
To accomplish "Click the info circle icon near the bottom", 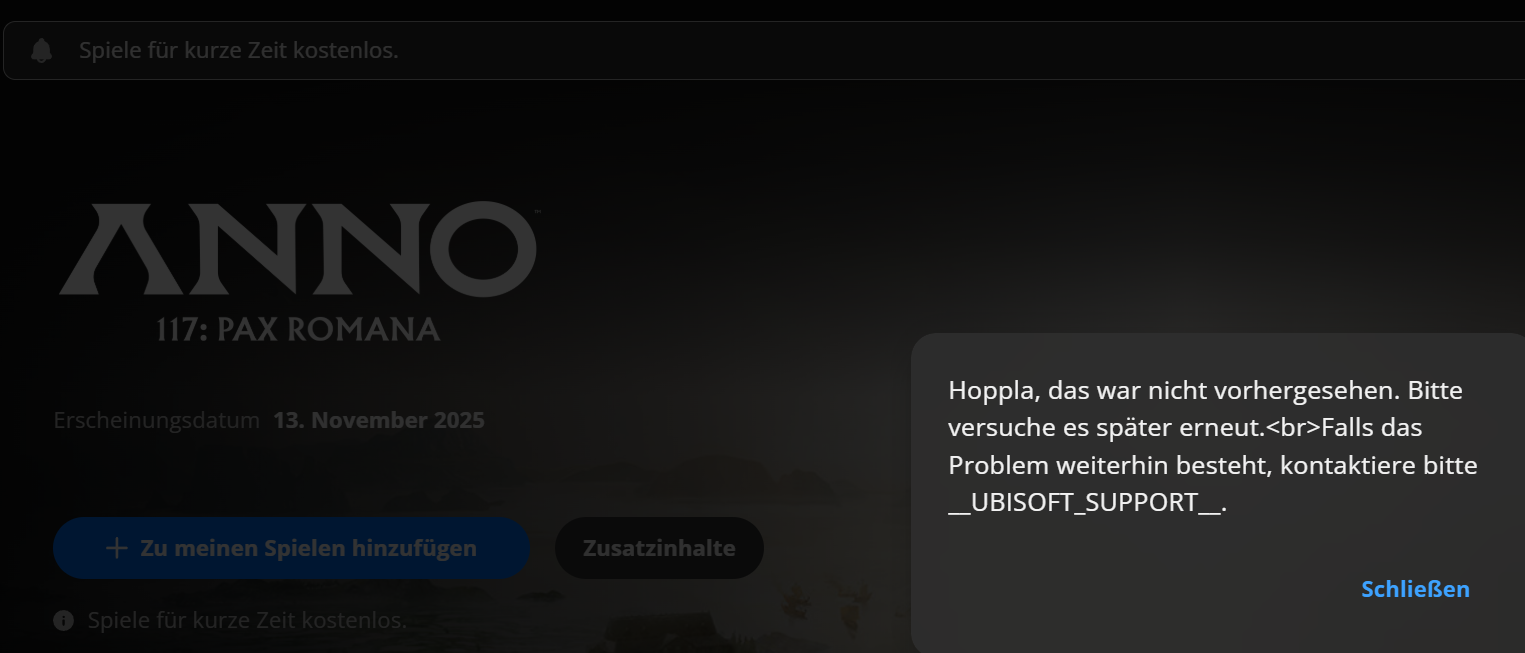I will [63, 621].
